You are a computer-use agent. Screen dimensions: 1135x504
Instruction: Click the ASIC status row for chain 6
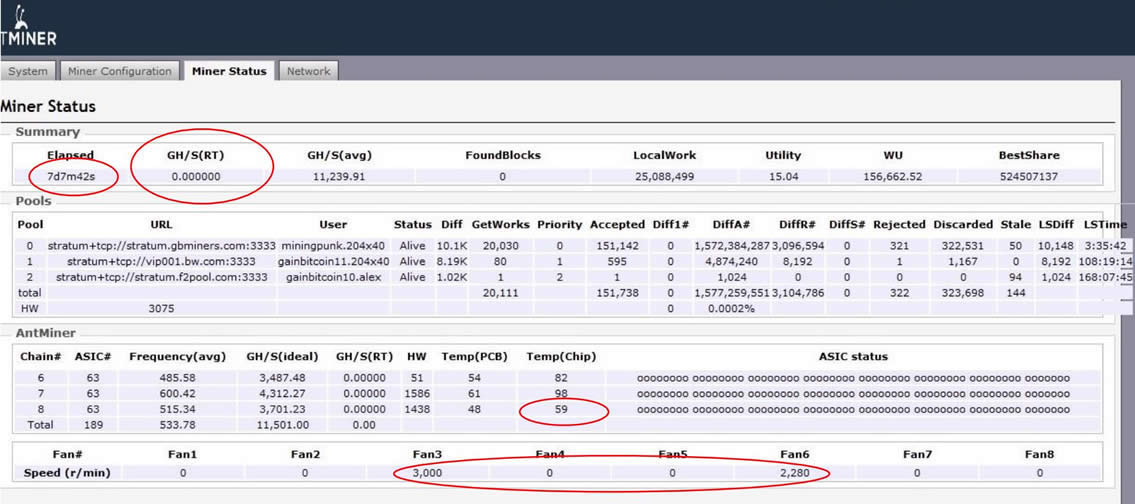tap(853, 378)
